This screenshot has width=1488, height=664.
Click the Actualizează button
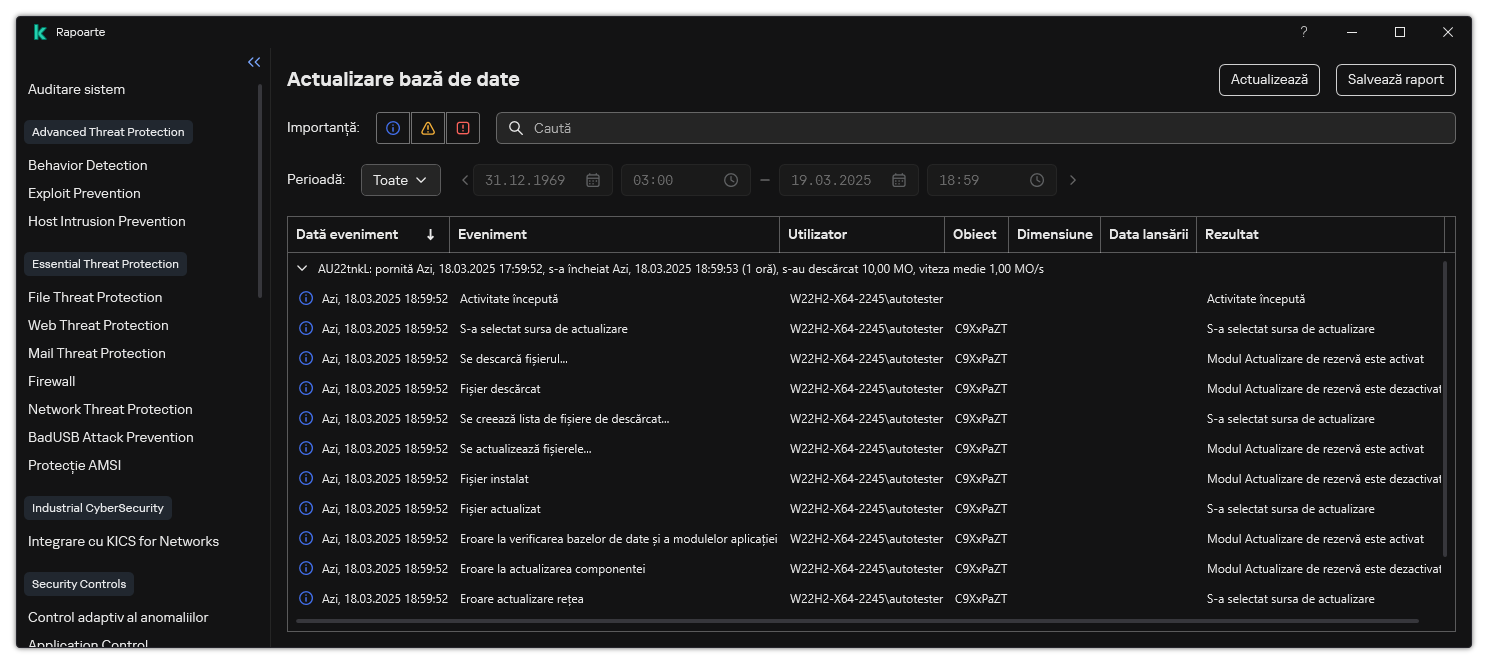pyautogui.click(x=1268, y=80)
